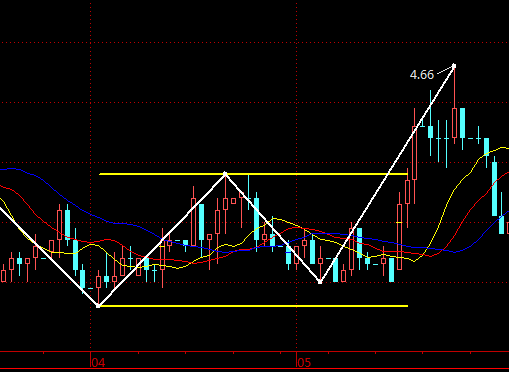Select the 05 month axis label
Viewport: 509px width, 372px height.
pyautogui.click(x=304, y=362)
